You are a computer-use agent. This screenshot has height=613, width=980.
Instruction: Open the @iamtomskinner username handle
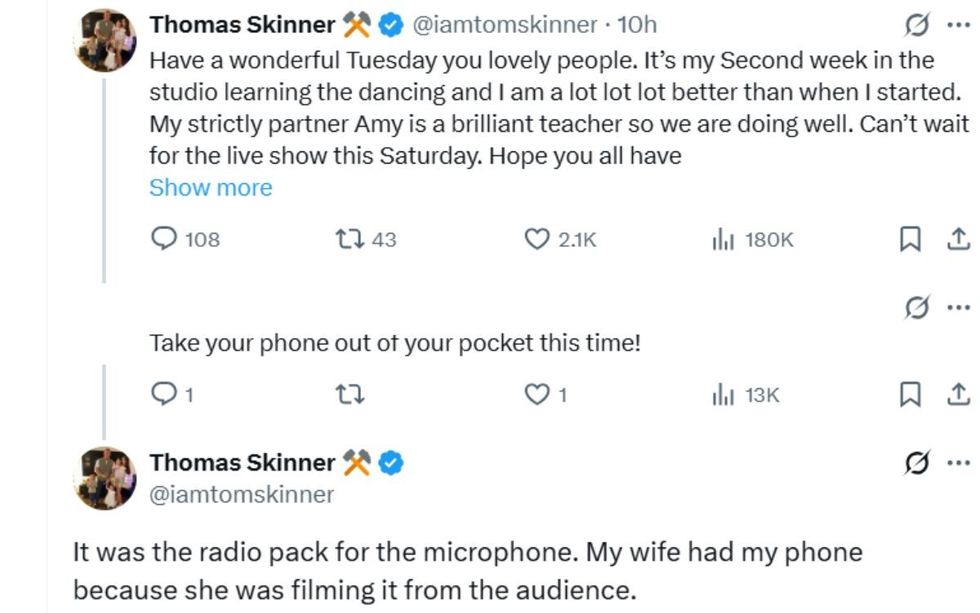(x=508, y=25)
